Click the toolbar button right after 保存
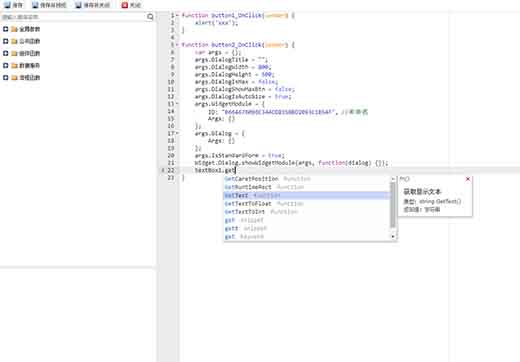The image size is (520, 362). [x=49, y=5]
